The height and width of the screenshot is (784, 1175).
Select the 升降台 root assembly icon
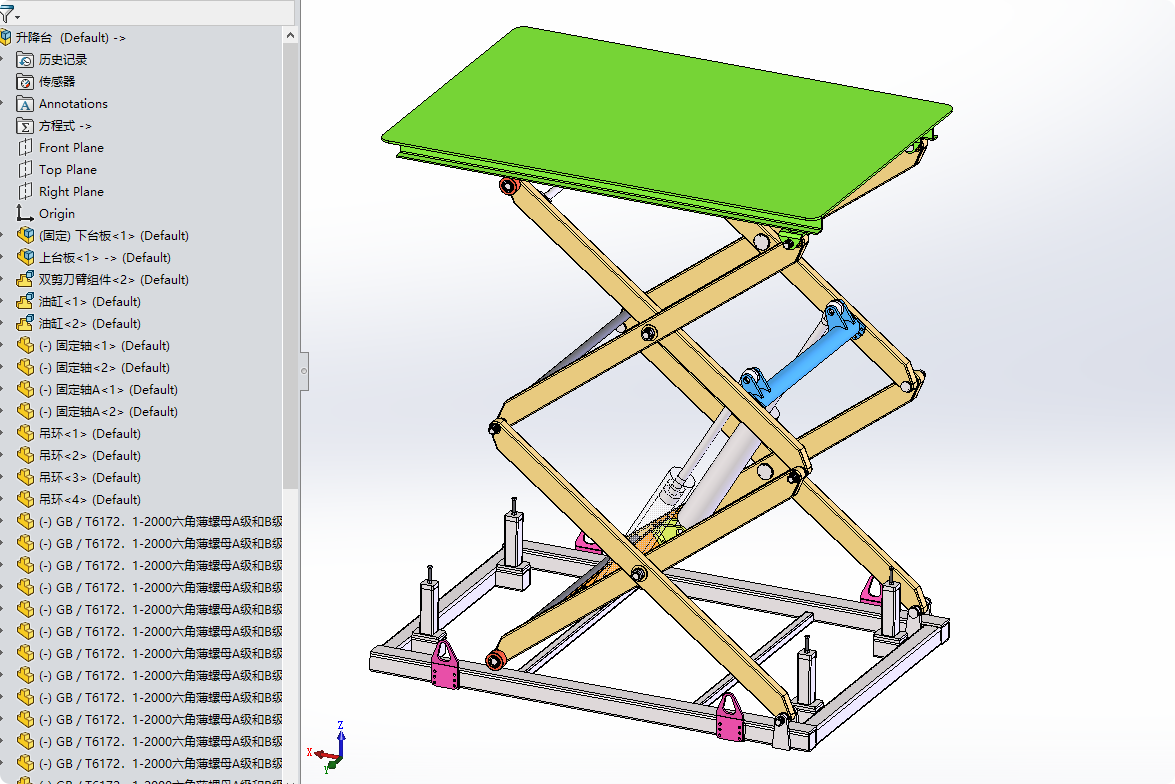(5, 37)
